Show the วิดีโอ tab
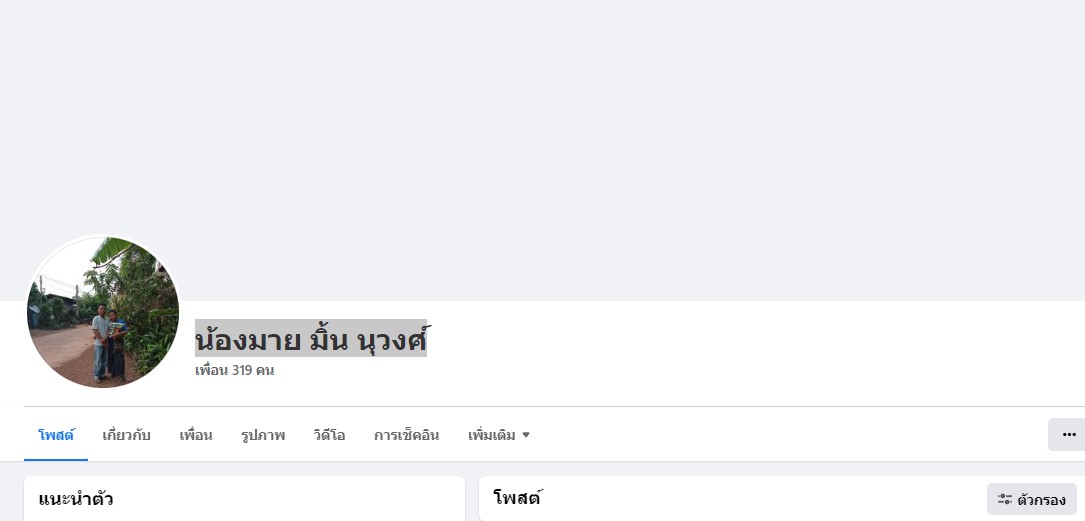The height and width of the screenshot is (521, 1085). 329,435
